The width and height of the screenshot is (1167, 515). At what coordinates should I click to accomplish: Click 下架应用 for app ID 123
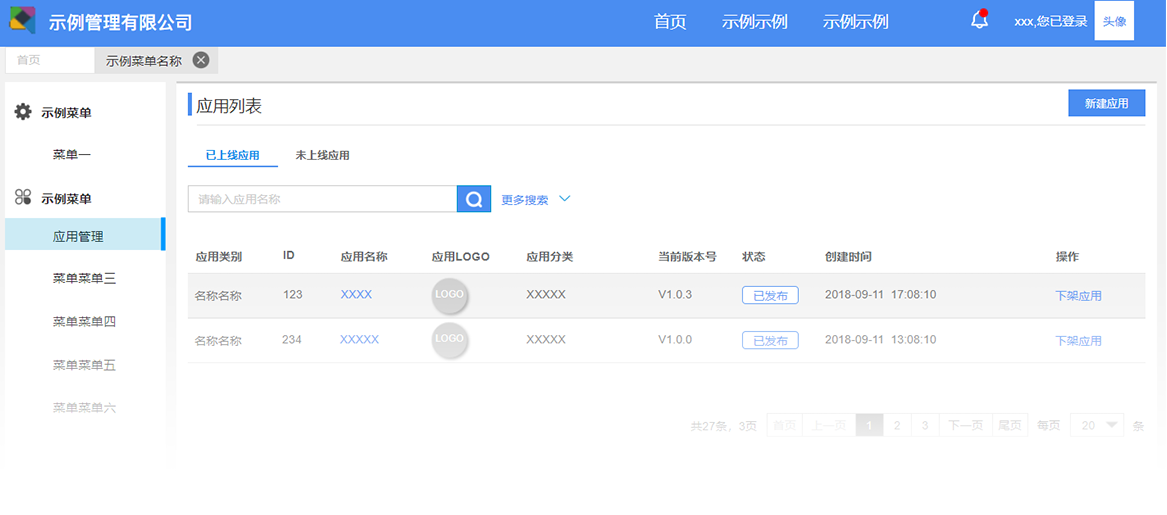click(x=1078, y=296)
